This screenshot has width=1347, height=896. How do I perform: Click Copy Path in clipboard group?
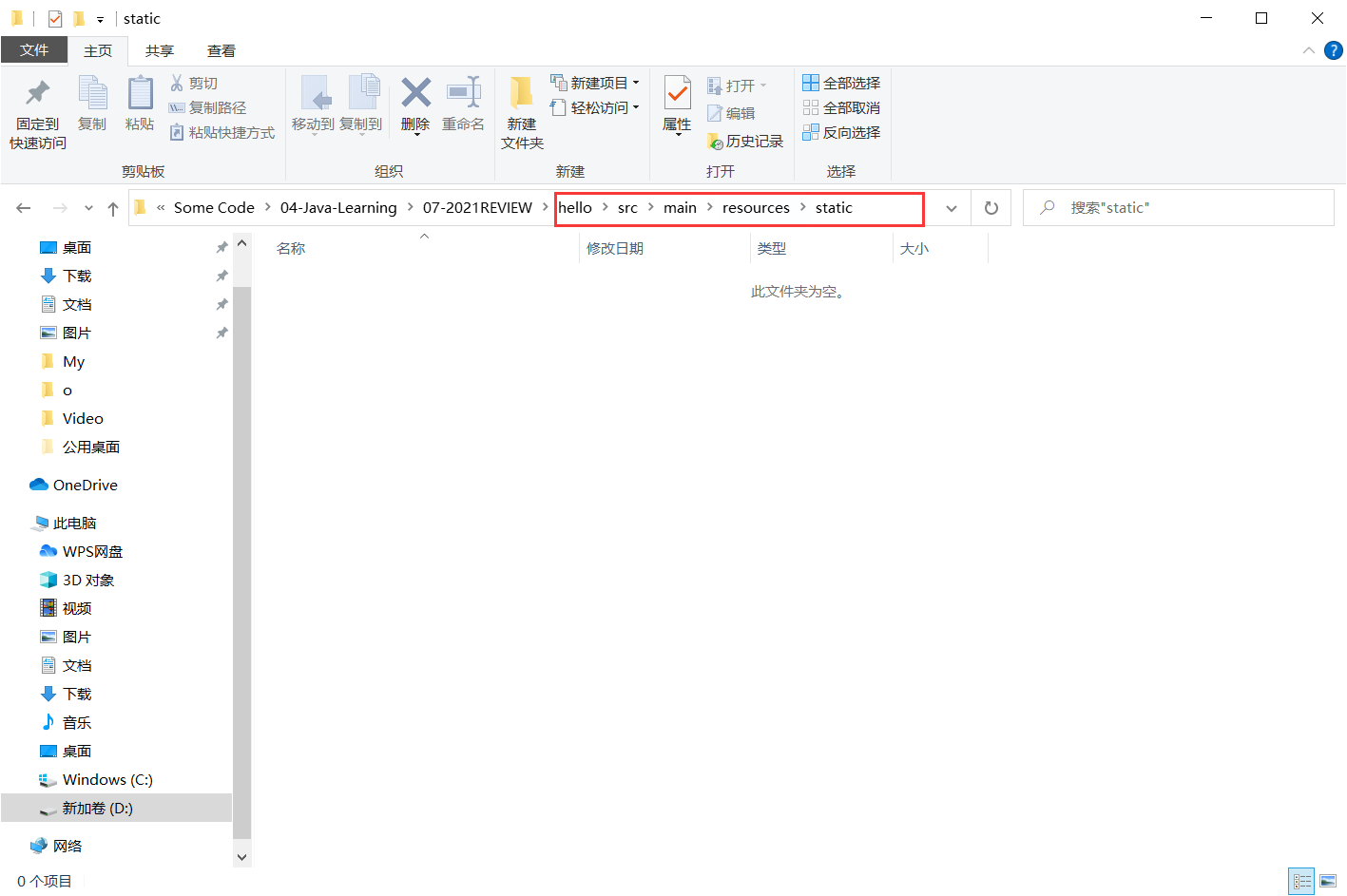207,108
